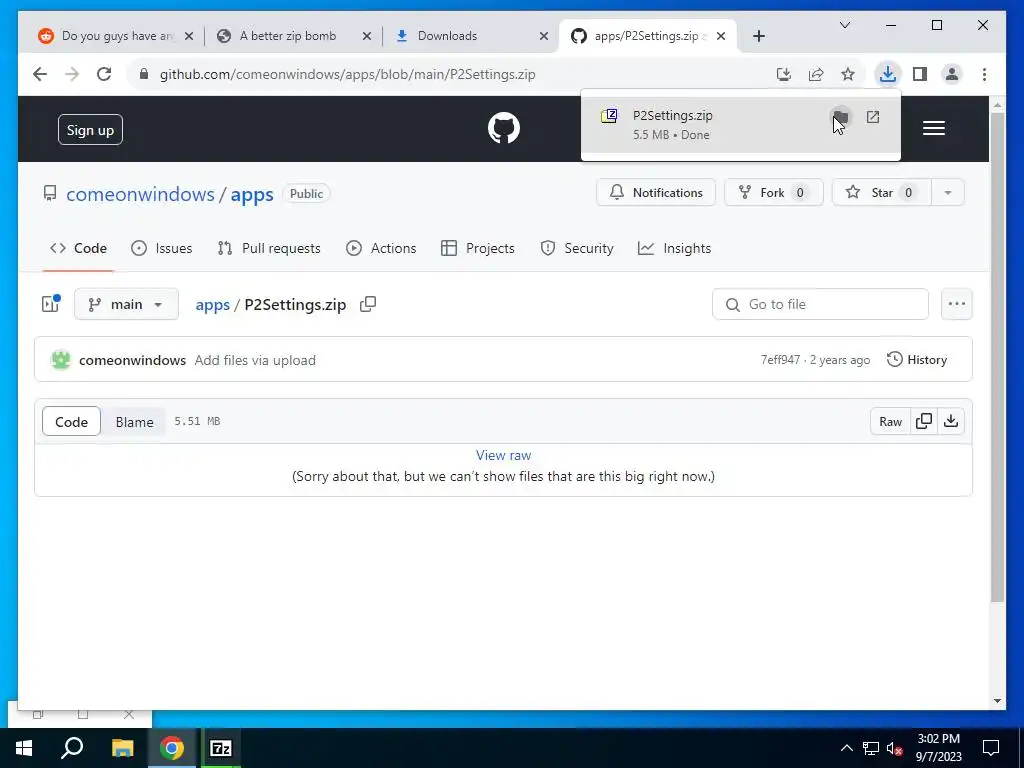Open 7-Zip from the taskbar
Image resolution: width=1024 pixels, height=768 pixels.
click(221, 748)
